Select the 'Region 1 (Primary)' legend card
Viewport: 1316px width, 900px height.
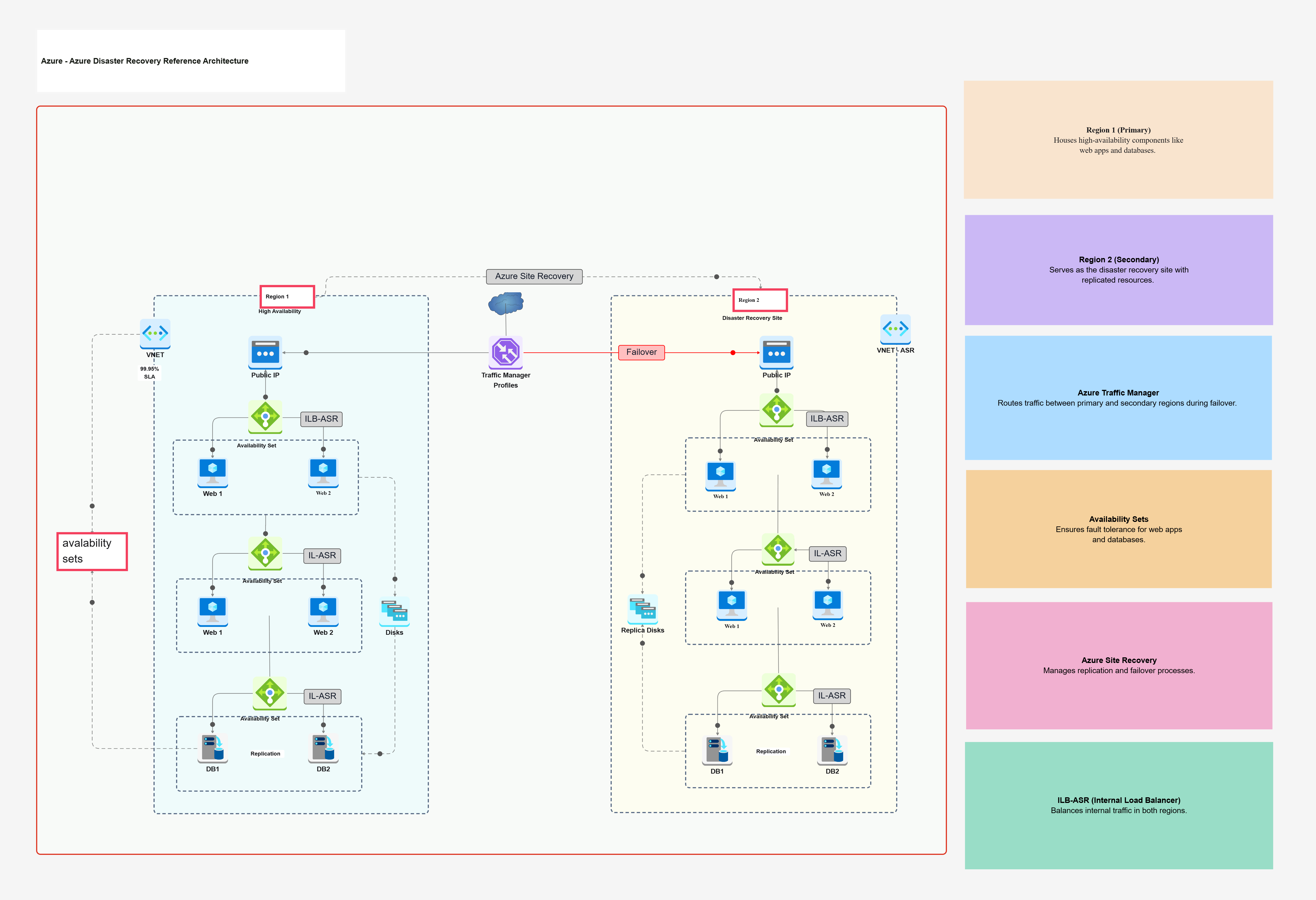pos(1118,140)
